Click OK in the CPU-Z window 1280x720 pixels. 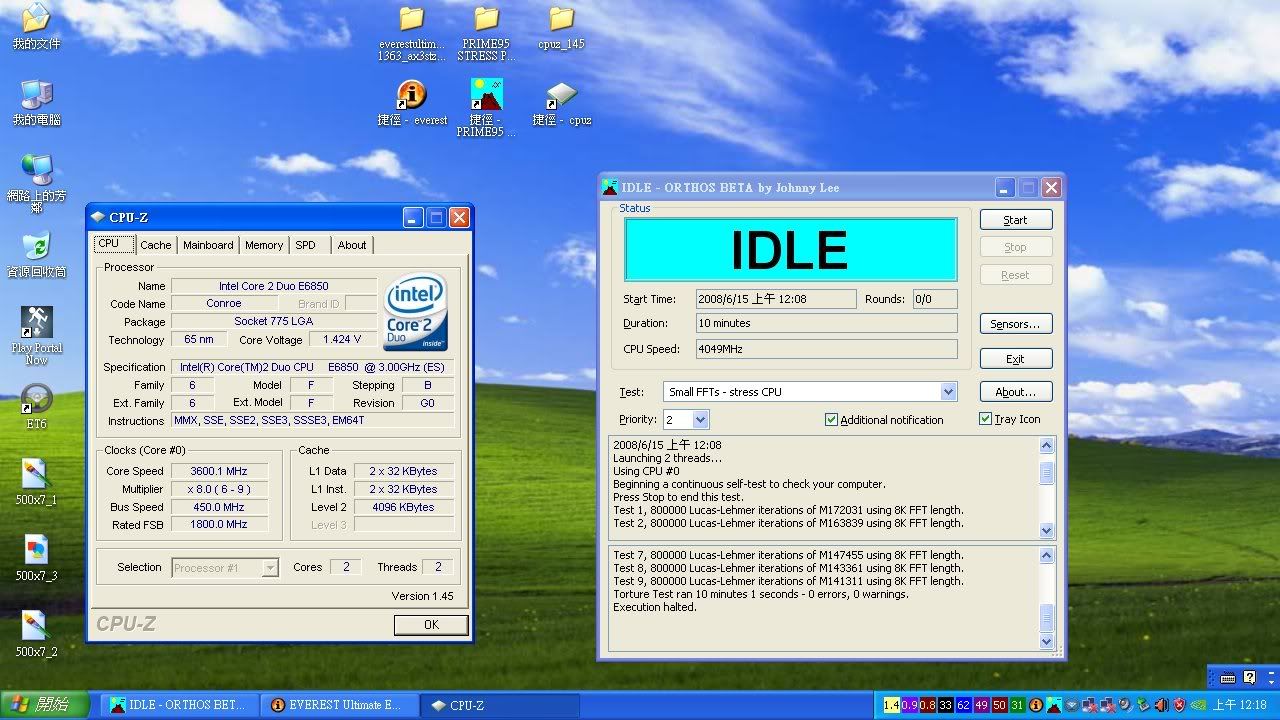pyautogui.click(x=431, y=624)
